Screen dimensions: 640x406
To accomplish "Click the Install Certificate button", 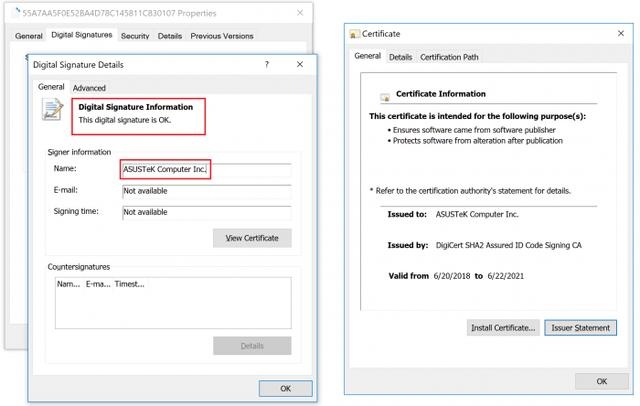I will 502,327.
